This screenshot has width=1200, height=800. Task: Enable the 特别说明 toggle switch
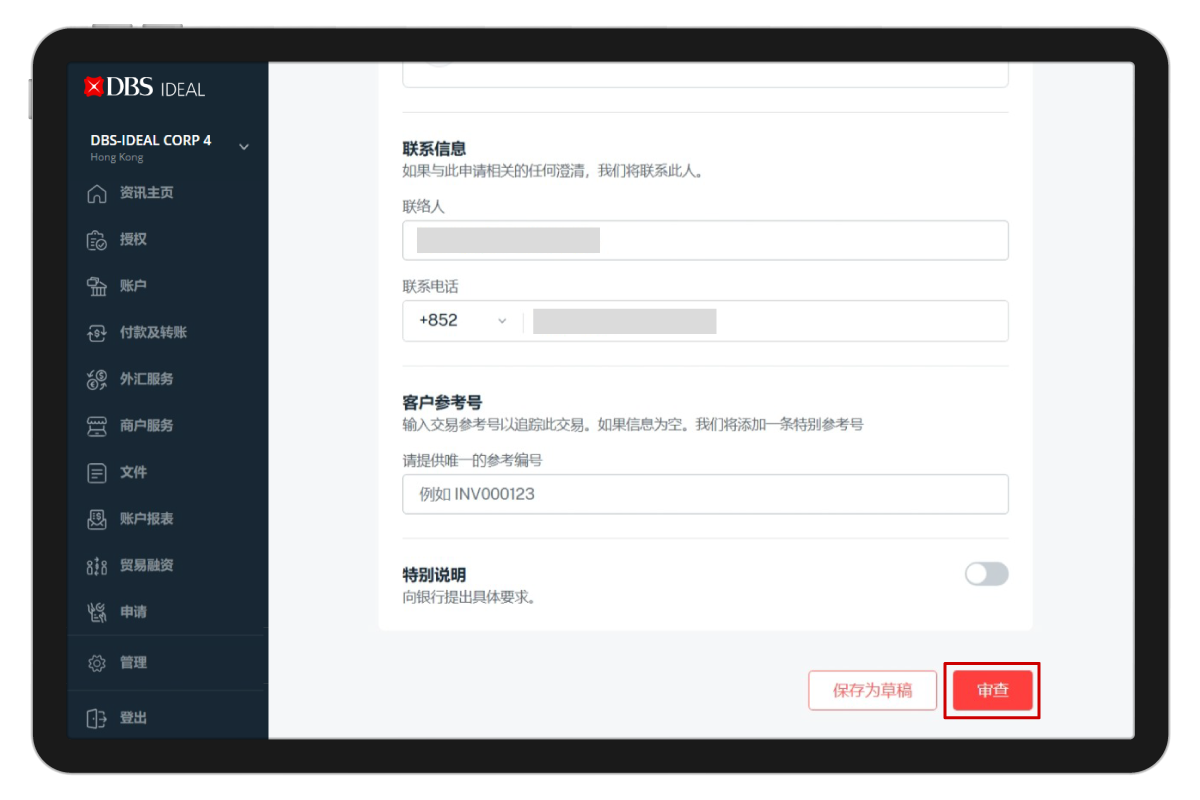tap(986, 574)
